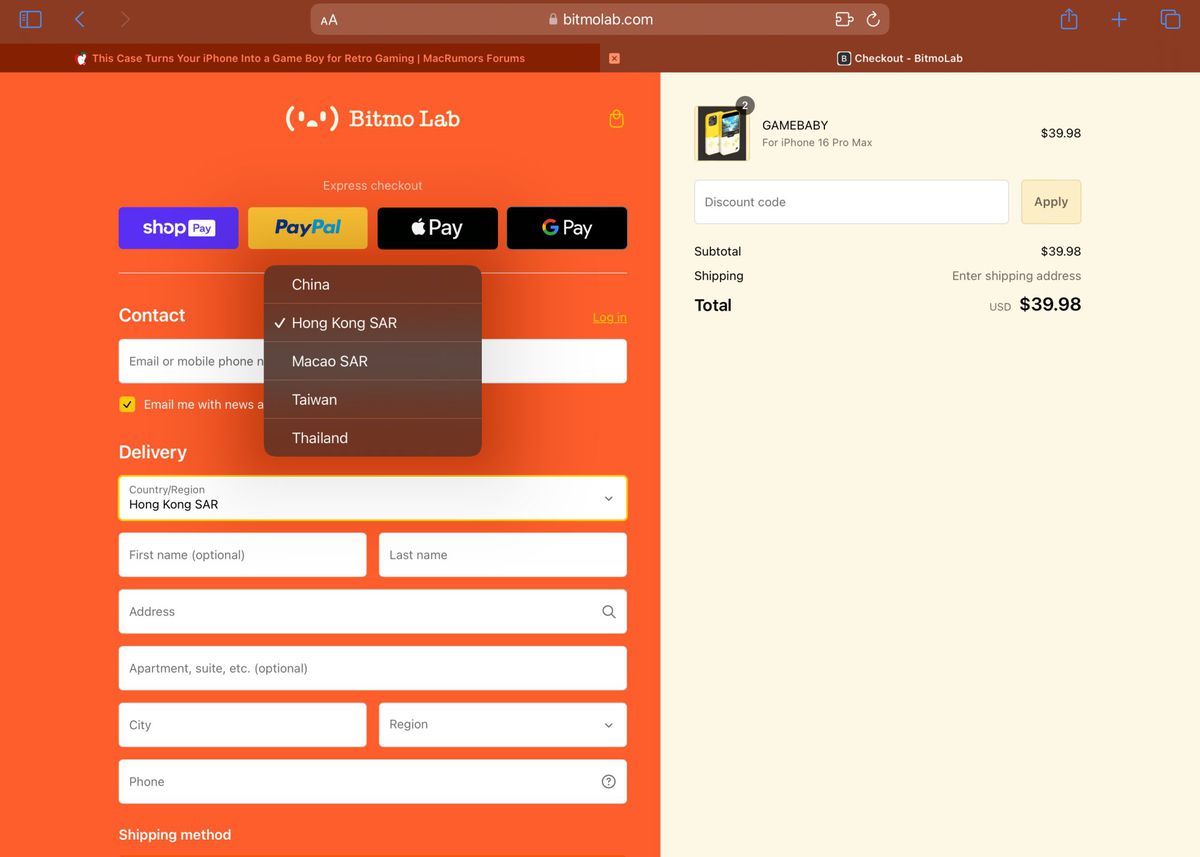Viewport: 1200px width, 857px height.
Task: Reload the page with refresh icon
Action: (873, 19)
